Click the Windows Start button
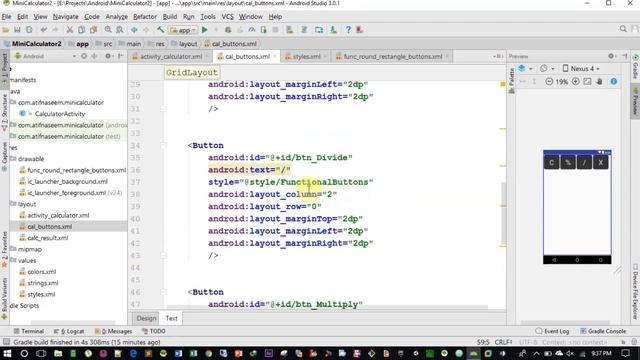The height and width of the screenshot is (360, 640). tap(7, 353)
